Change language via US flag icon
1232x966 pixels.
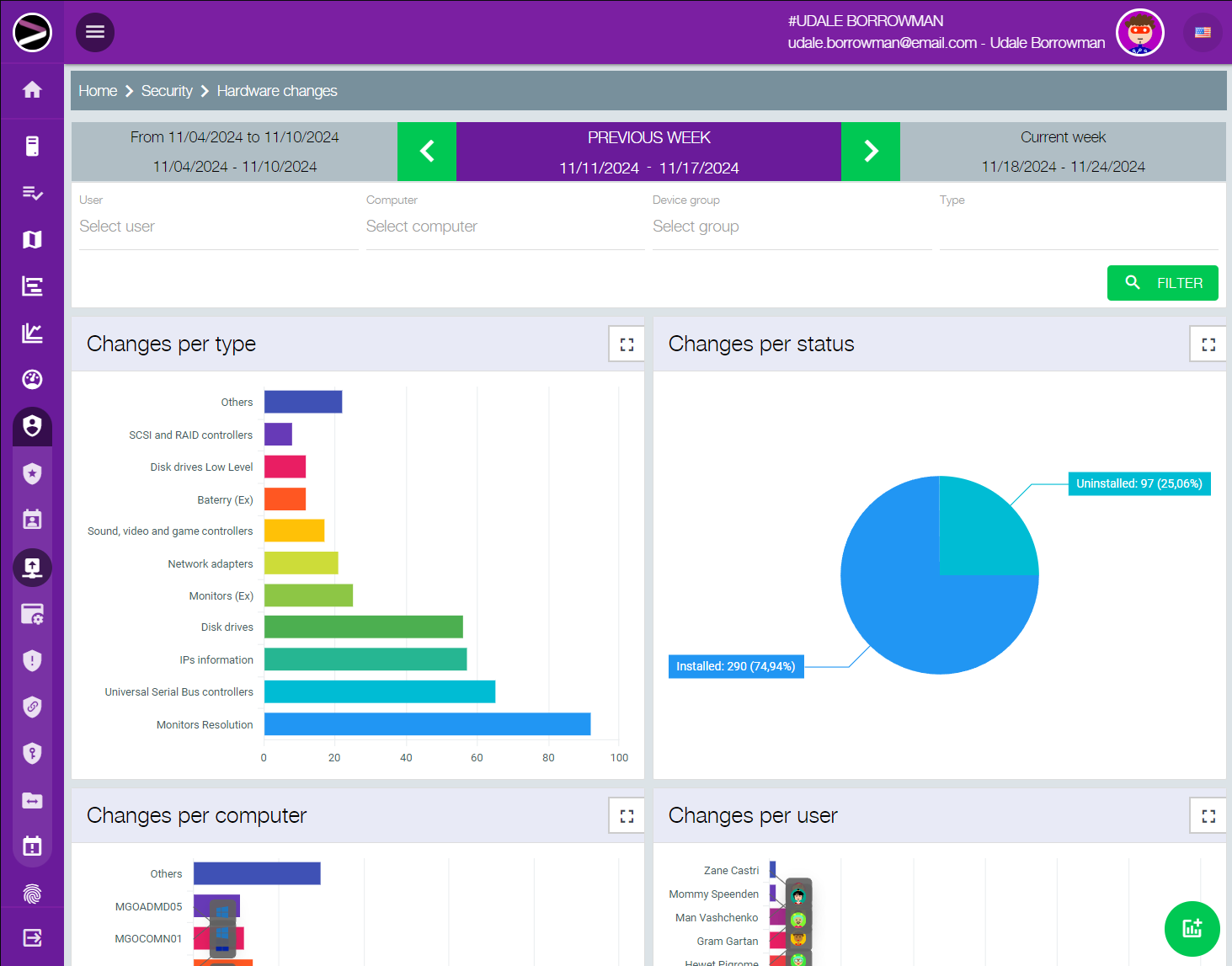tap(1203, 33)
